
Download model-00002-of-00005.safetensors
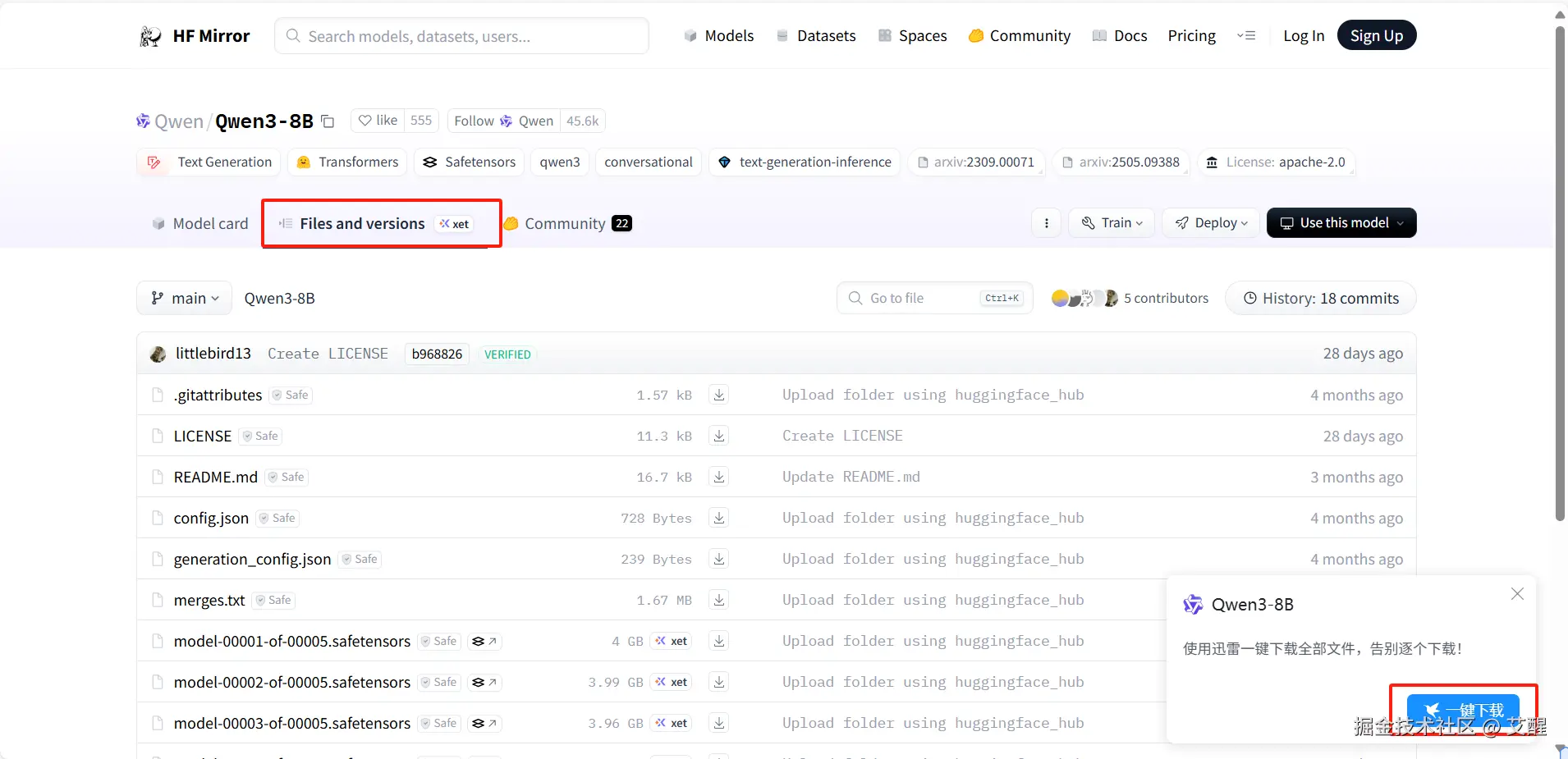[x=719, y=682]
